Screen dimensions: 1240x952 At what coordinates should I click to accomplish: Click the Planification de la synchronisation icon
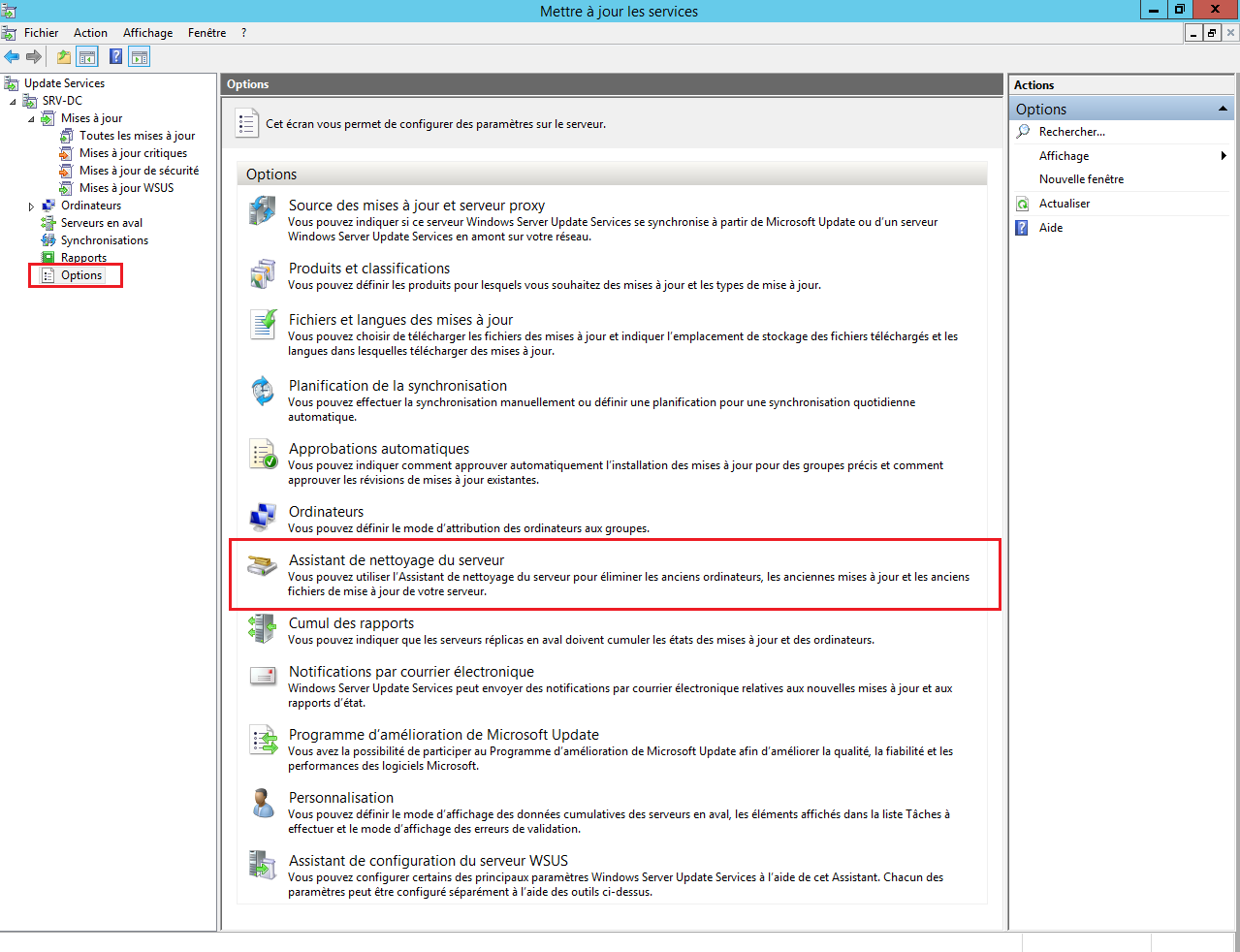[x=263, y=391]
